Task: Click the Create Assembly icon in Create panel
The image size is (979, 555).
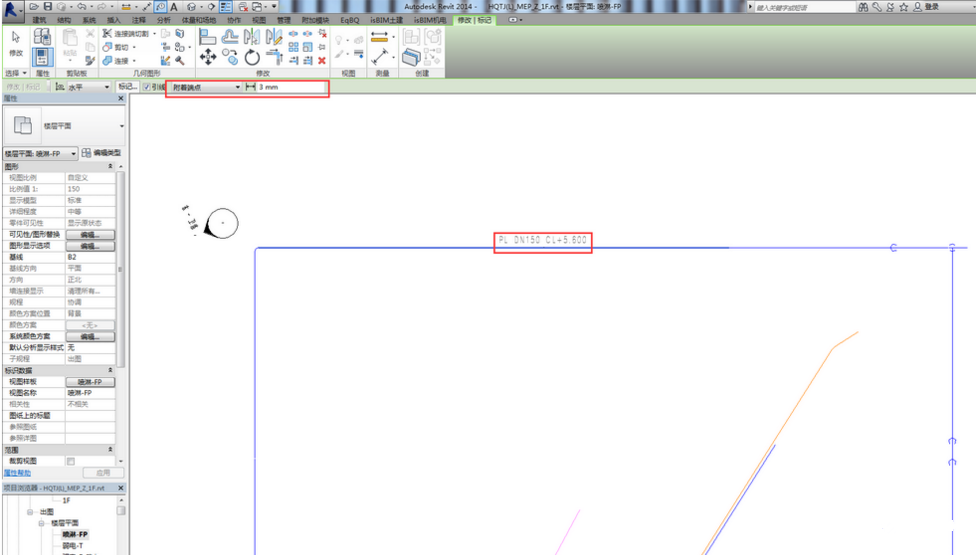Action: point(411,37)
